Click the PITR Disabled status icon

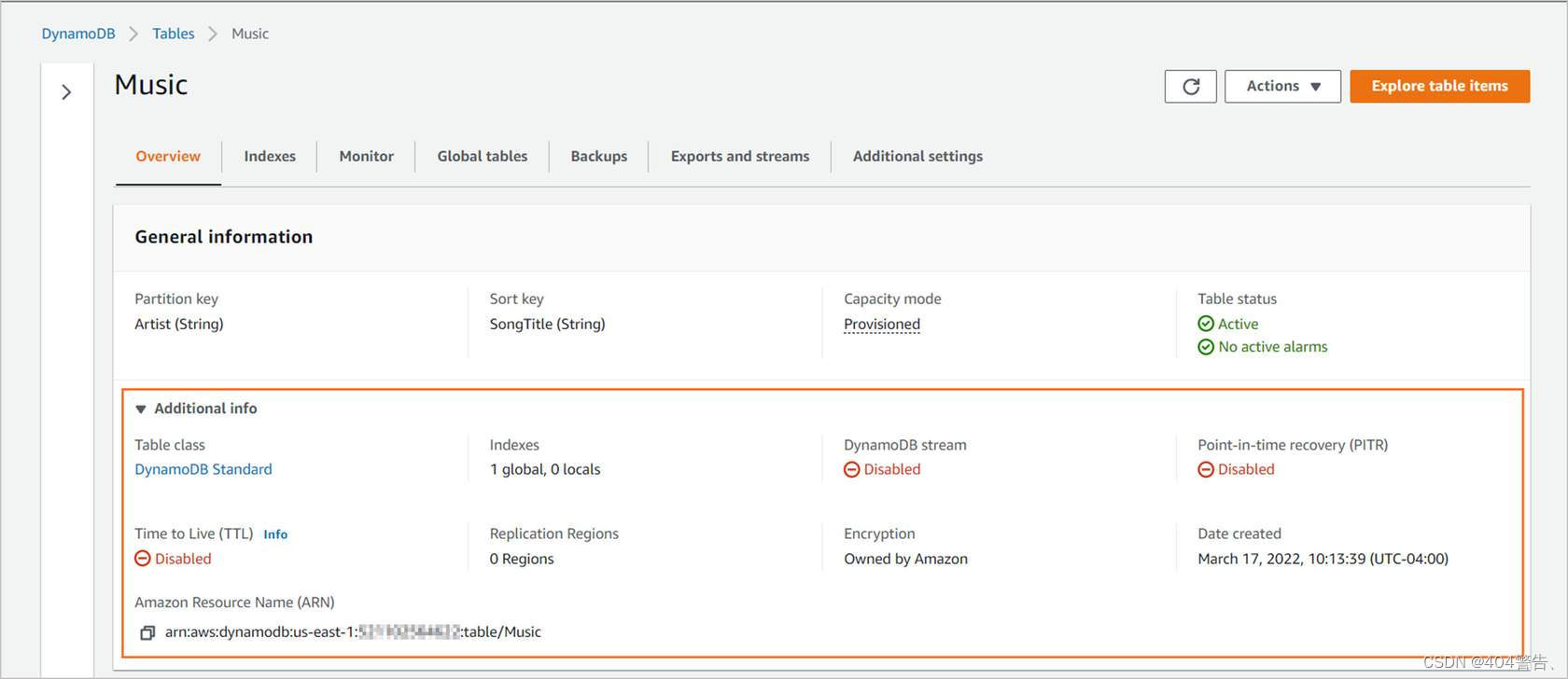point(1206,469)
